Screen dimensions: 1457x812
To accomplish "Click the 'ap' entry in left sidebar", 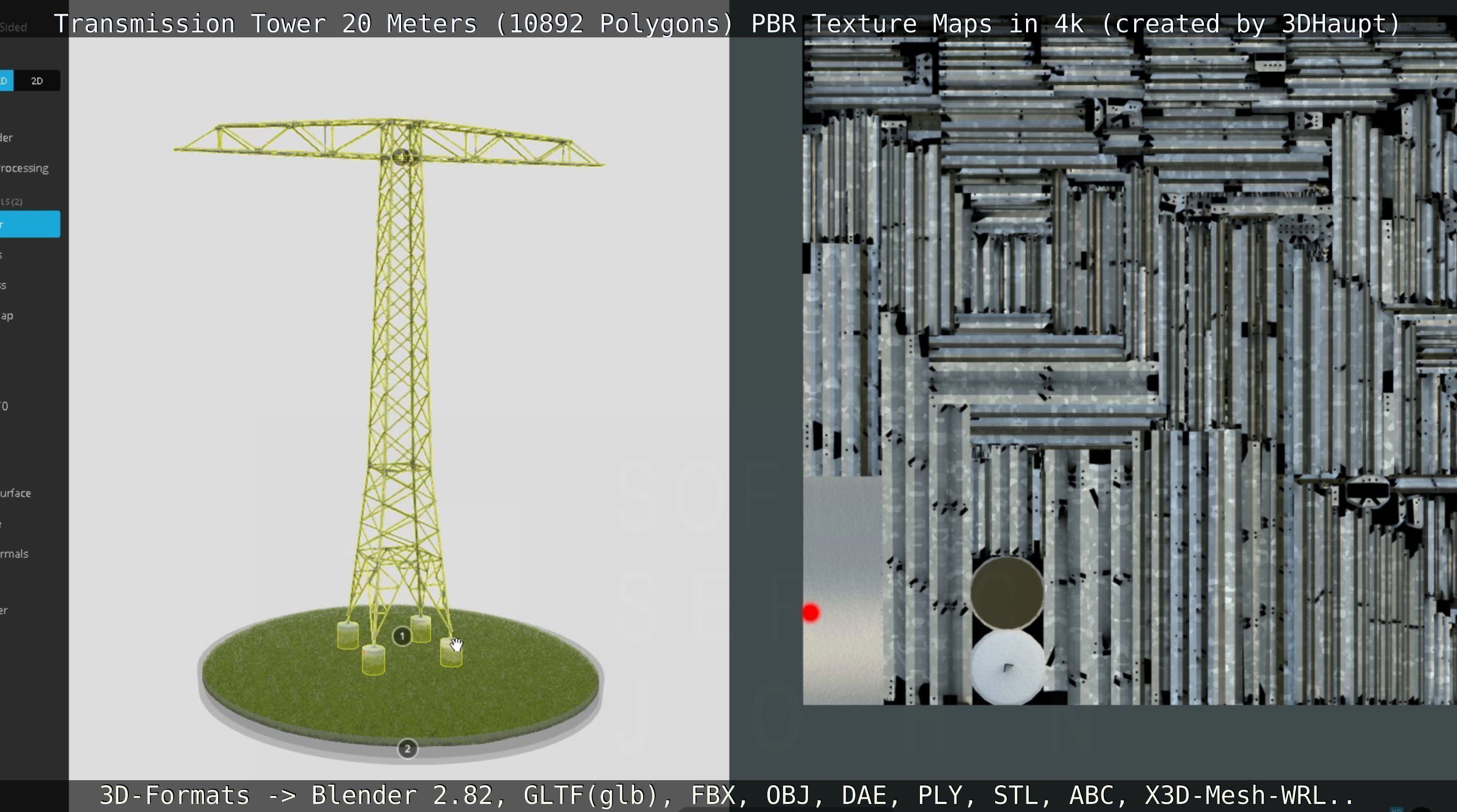I will tap(7, 316).
